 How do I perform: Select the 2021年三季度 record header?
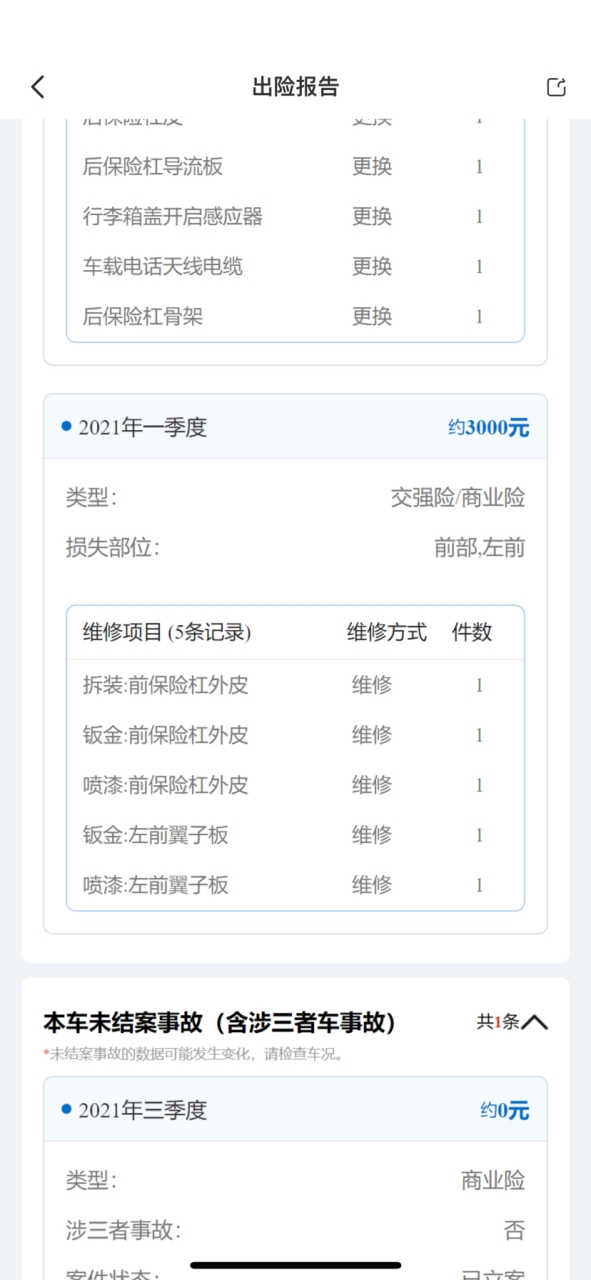pyautogui.click(x=295, y=1110)
